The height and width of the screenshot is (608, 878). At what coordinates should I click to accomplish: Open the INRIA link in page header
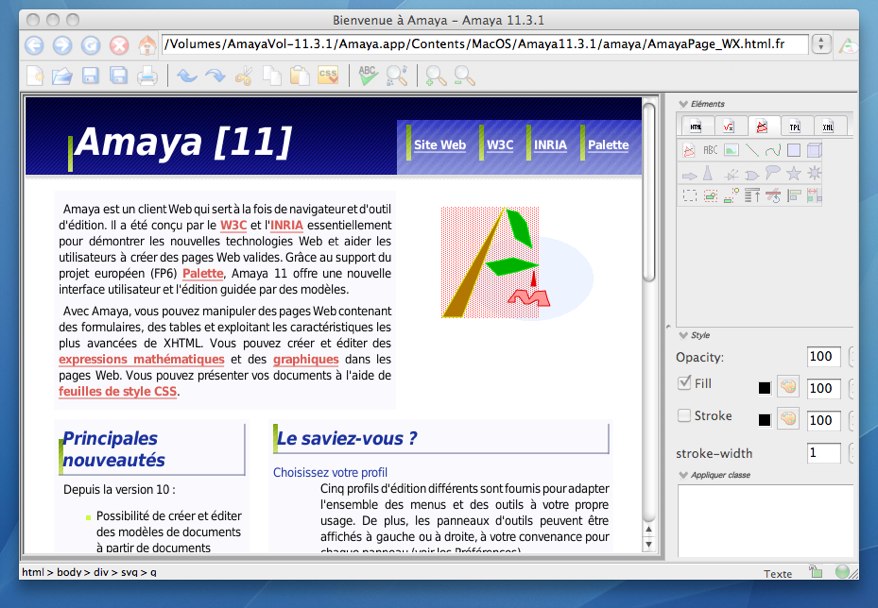coord(550,145)
